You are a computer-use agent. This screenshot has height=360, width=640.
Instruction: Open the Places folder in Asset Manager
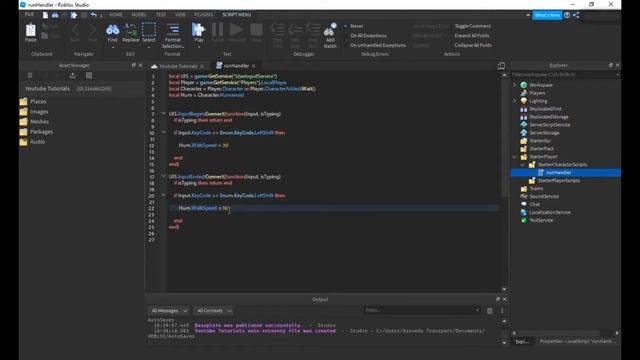pyautogui.click(x=38, y=101)
